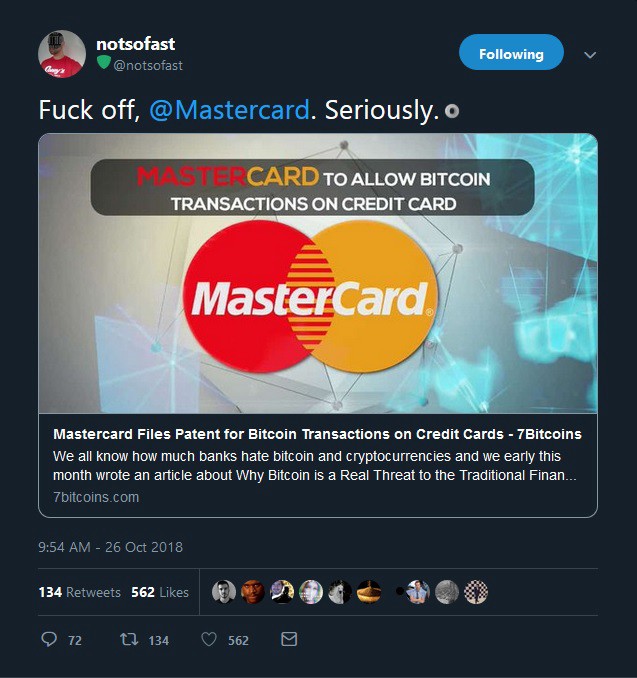
Task: Open the notsofast profile avatar
Action: pyautogui.click(x=62, y=54)
